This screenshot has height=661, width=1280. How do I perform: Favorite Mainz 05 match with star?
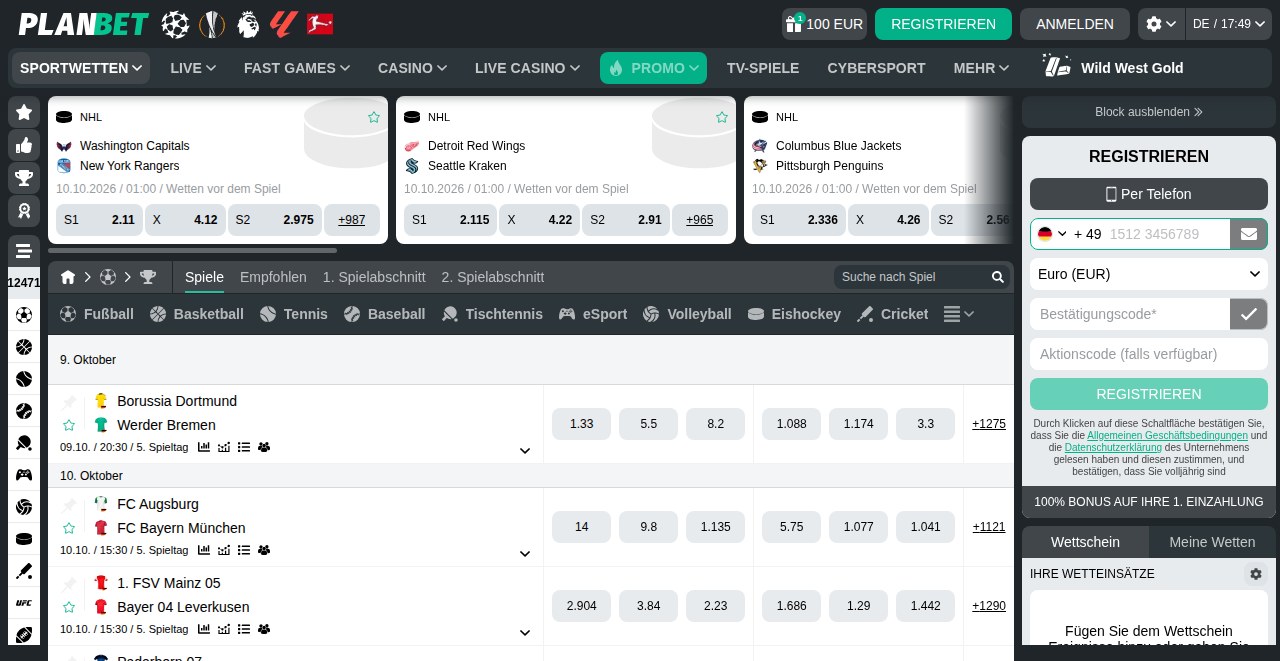point(69,607)
